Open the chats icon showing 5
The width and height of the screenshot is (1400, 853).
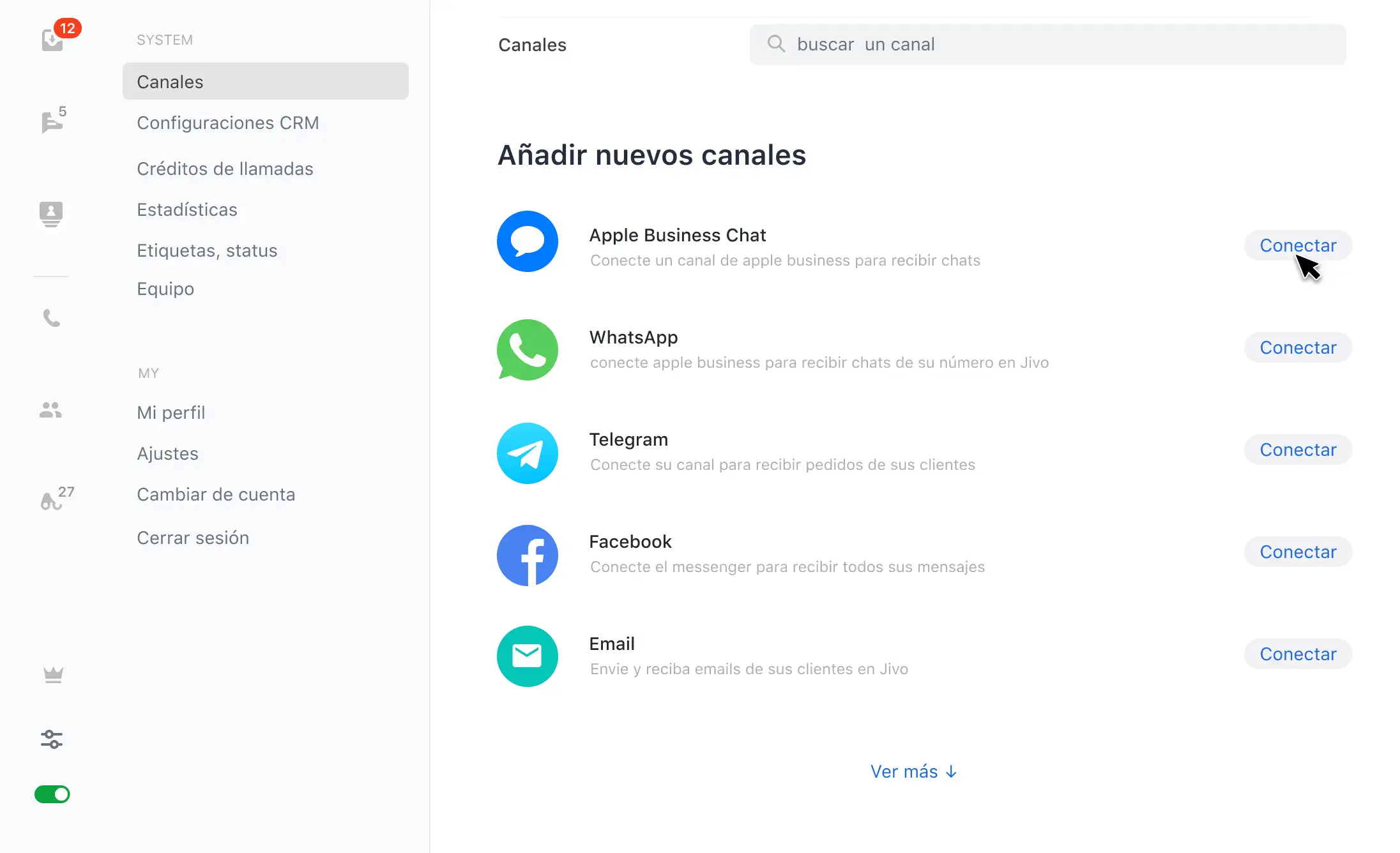52,121
